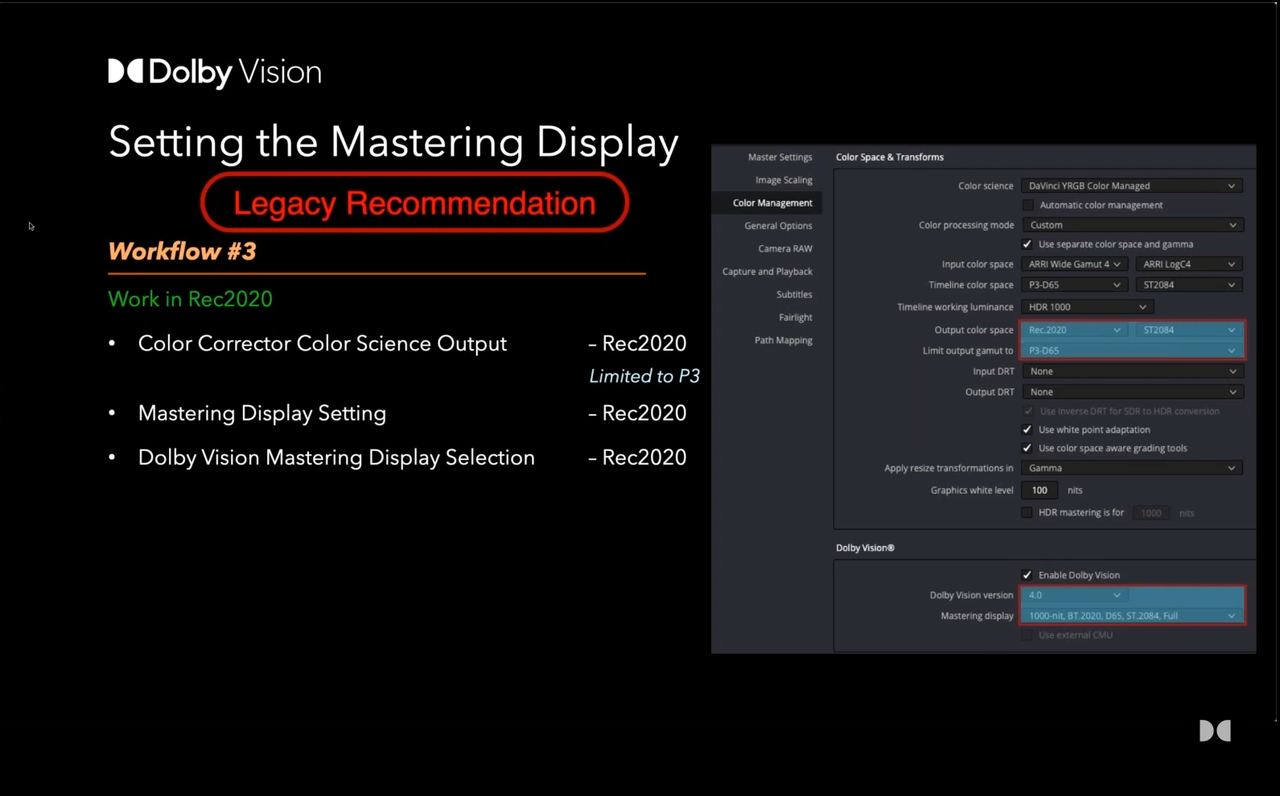Enable Automatic color management checkbox
Image resolution: width=1280 pixels, height=796 pixels.
coord(1027,205)
